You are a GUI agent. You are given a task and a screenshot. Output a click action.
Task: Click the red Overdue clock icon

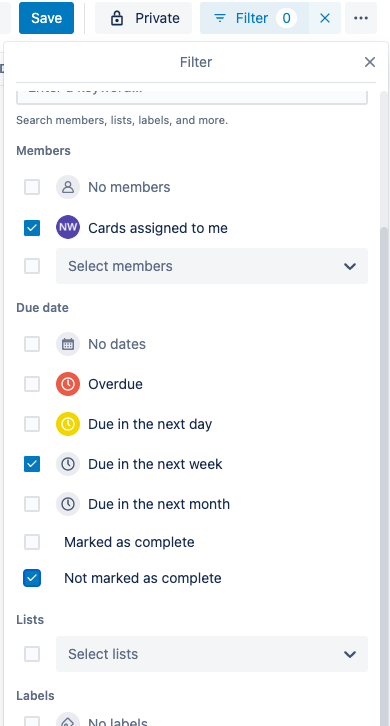(x=68, y=384)
